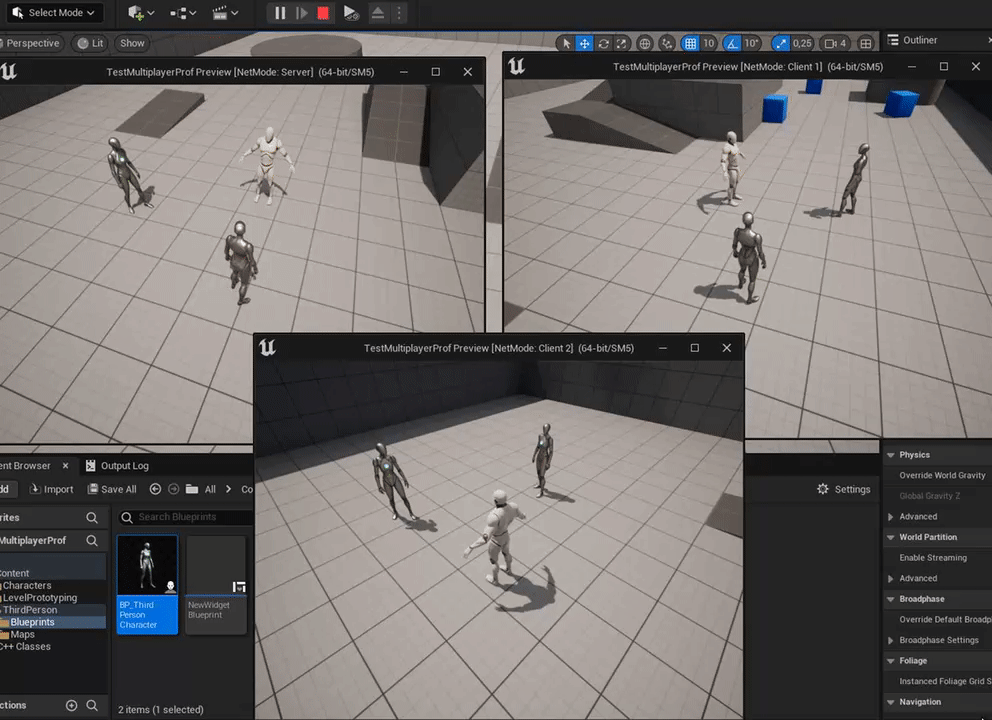Select the BP_ThirdPersonCharacter thumbnail
The image size is (992, 720).
pos(147,565)
